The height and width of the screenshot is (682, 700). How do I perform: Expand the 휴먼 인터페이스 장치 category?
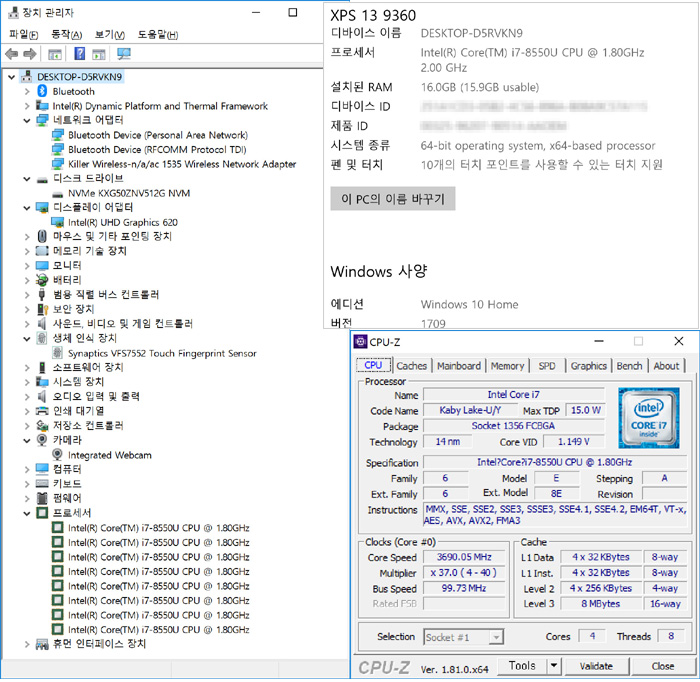[x=27, y=644]
